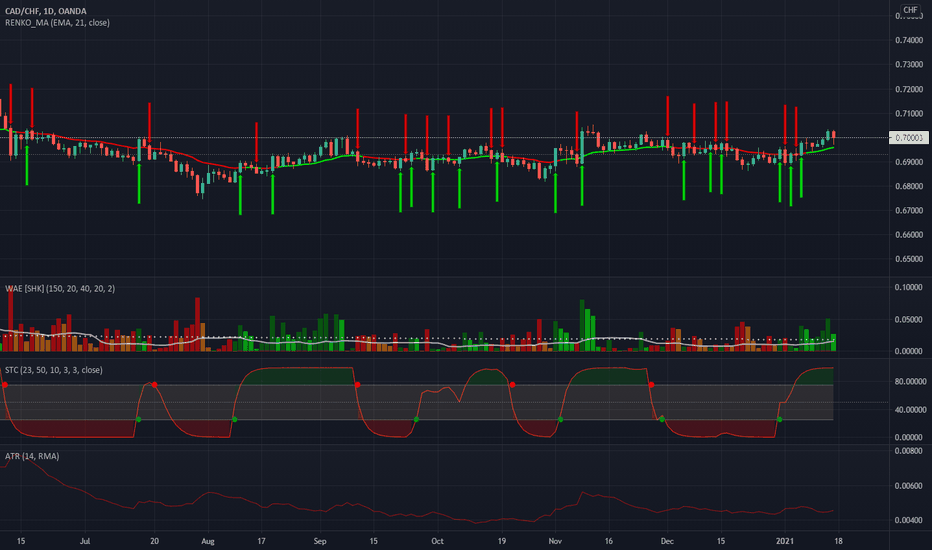
Task: Click the current price label 0.70003
Action: click(x=909, y=137)
